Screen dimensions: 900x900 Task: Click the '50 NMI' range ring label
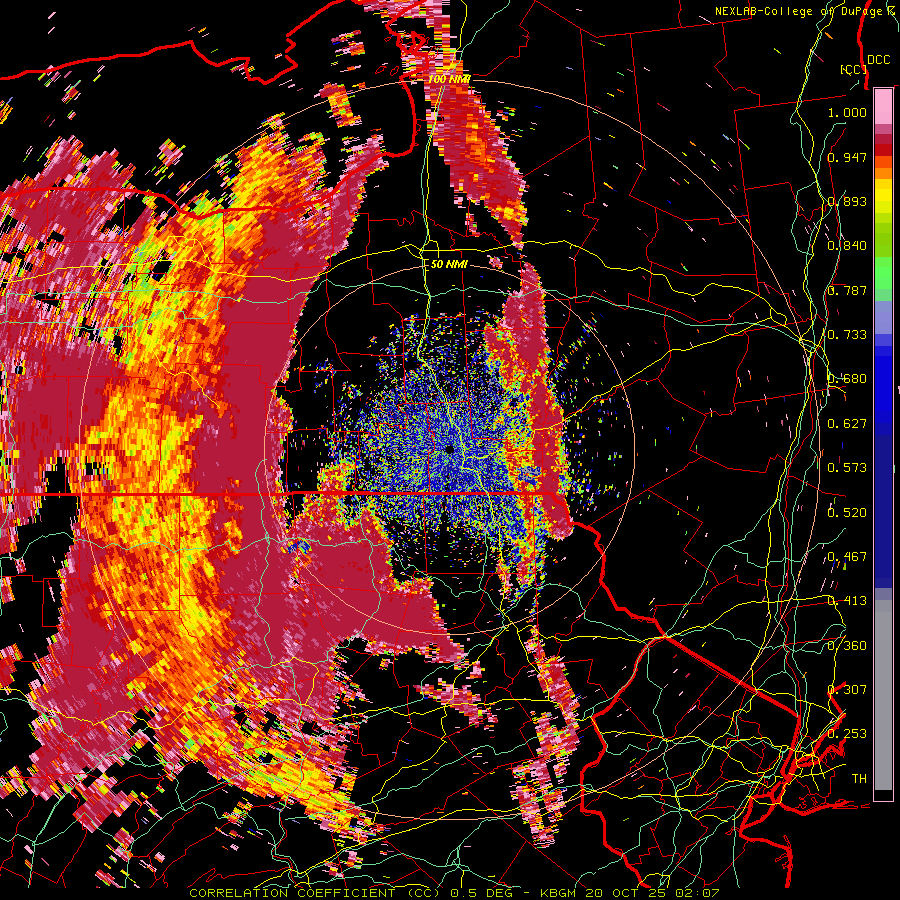tap(449, 264)
